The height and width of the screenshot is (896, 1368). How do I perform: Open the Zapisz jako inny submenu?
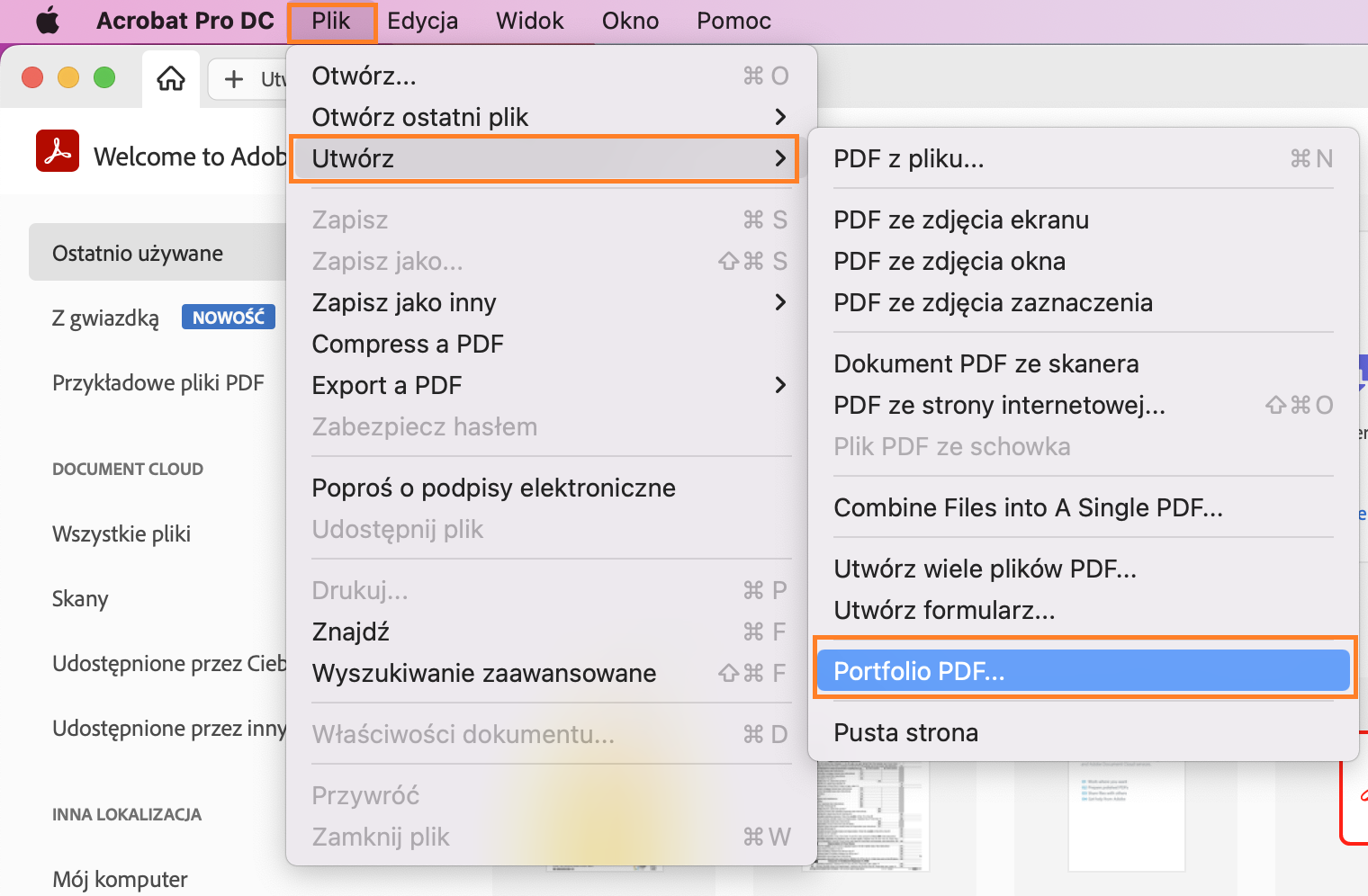[x=781, y=302]
